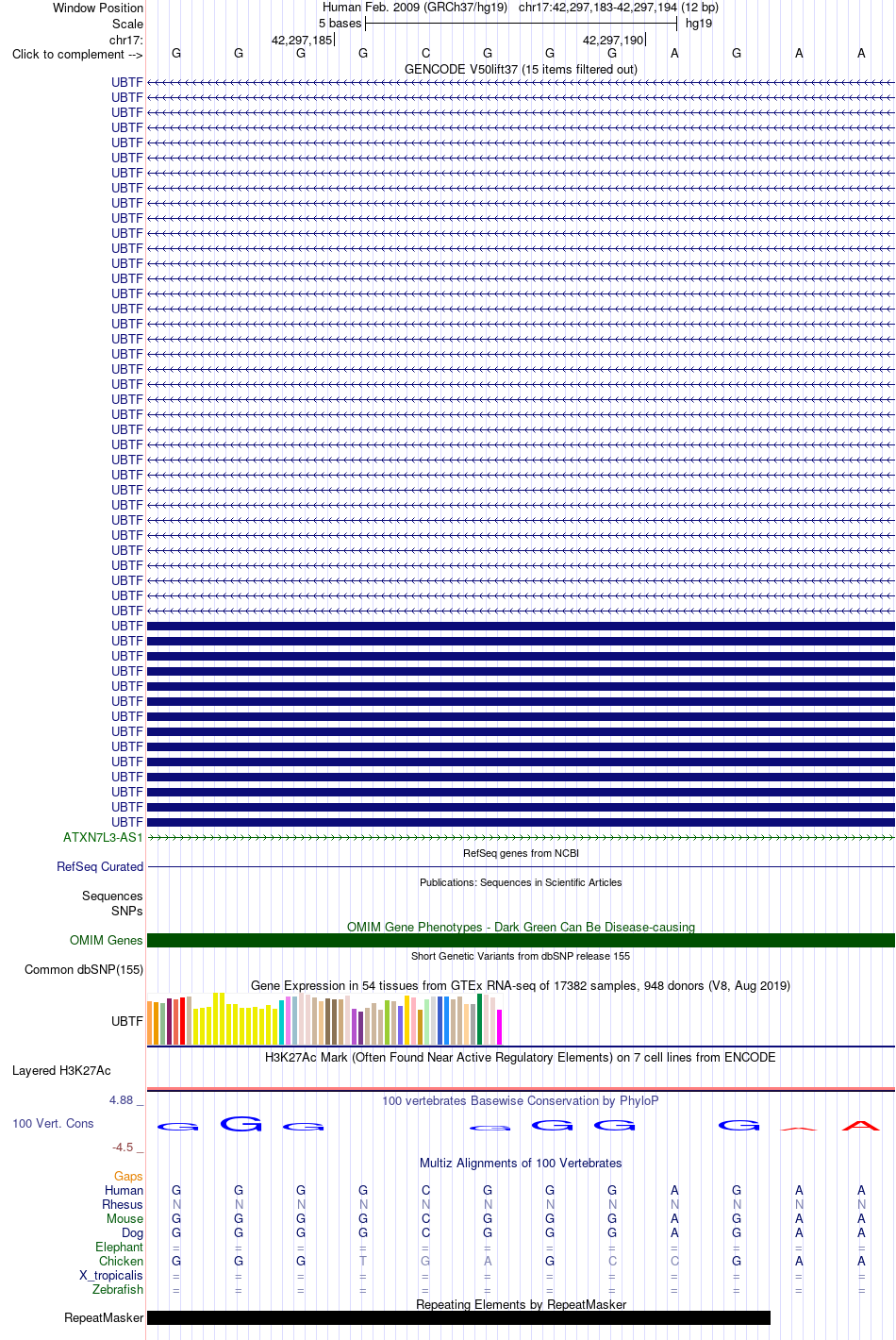This screenshot has height=1340, width=896.
Task: Select the Rhesus alignment row label
Action: [x=123, y=1204]
